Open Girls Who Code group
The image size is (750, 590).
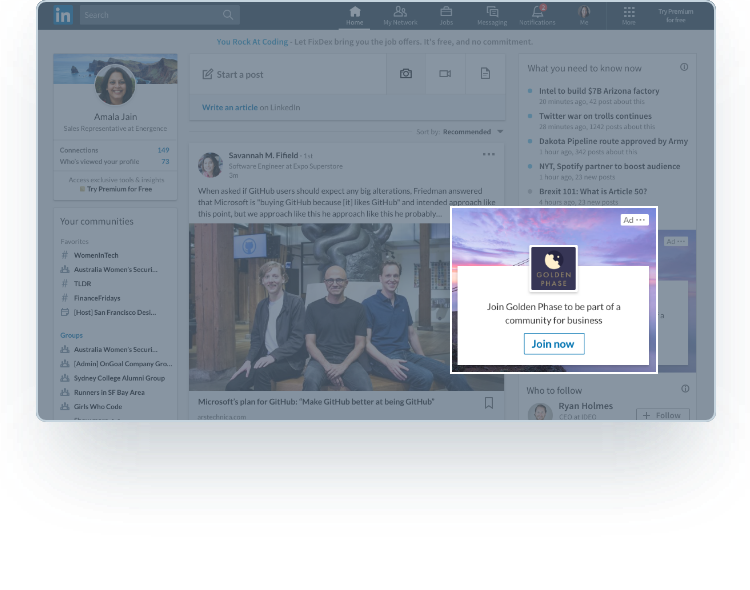[98, 406]
